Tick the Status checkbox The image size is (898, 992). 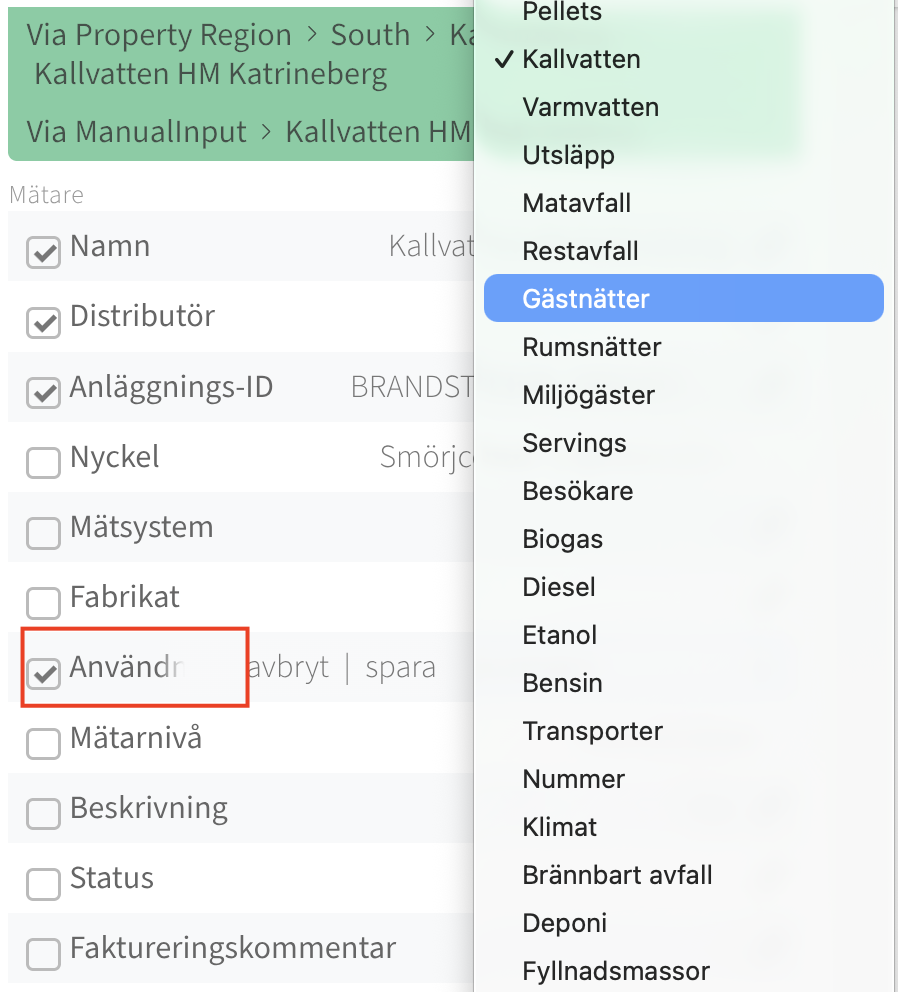(x=44, y=884)
